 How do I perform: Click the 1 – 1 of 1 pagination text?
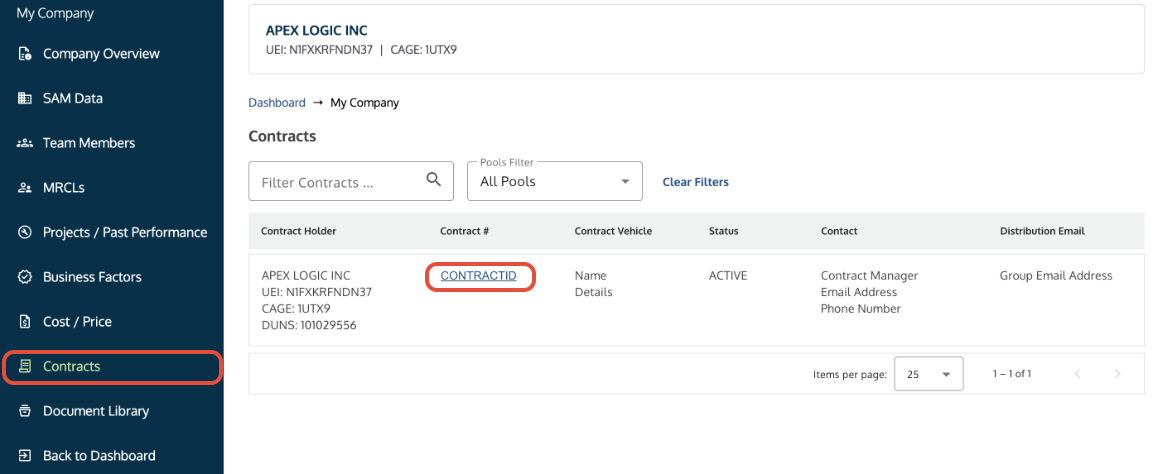coord(1012,374)
